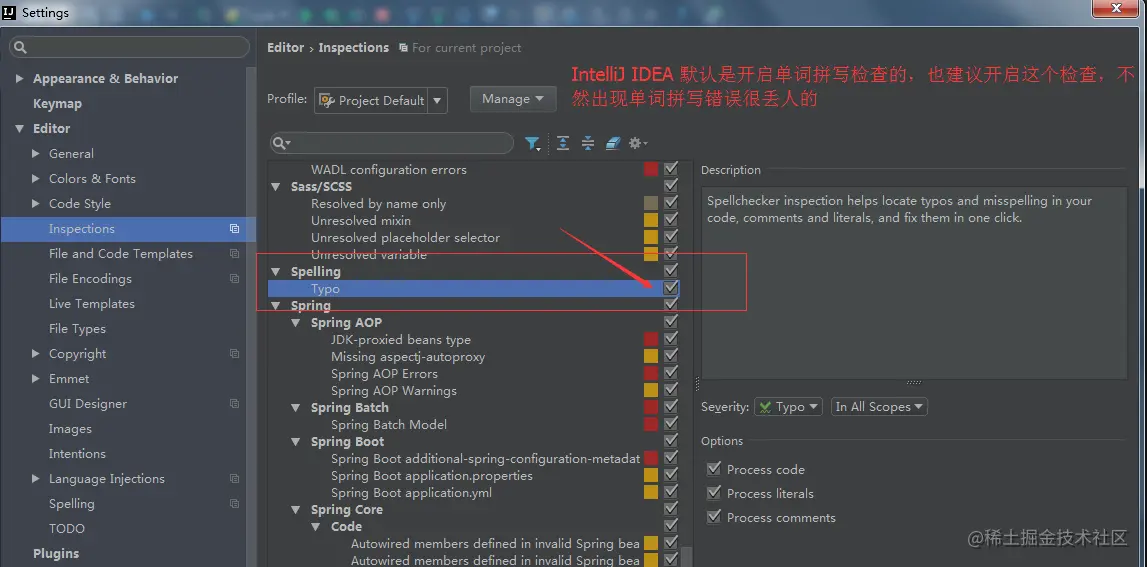Open the TODO settings page
1147x567 pixels.
point(67,528)
